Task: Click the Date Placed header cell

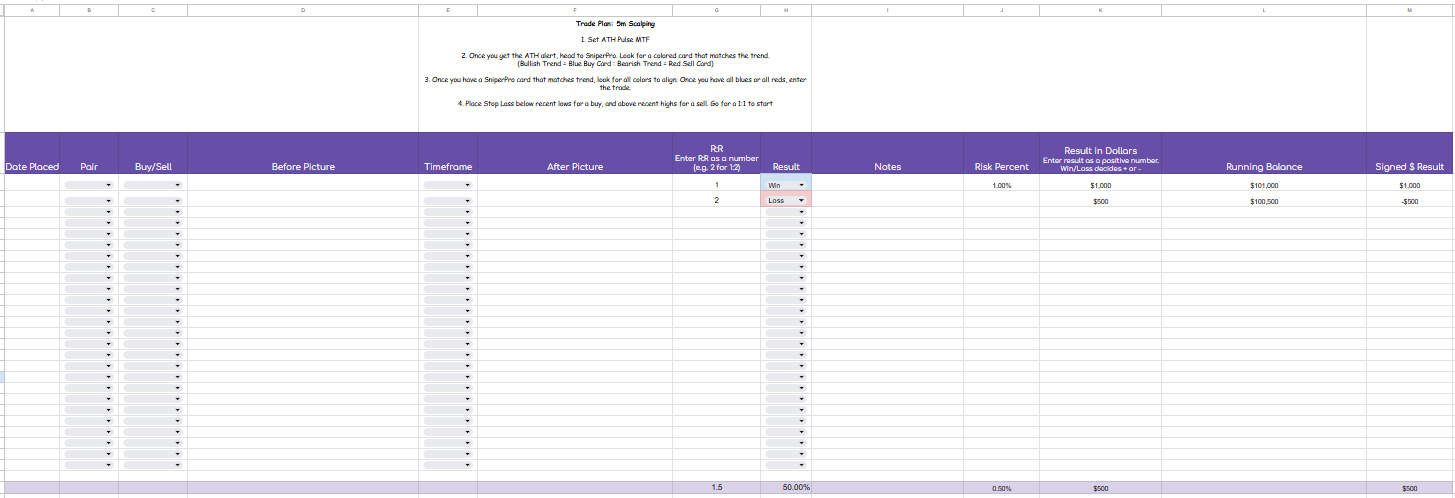Action: tap(32, 167)
